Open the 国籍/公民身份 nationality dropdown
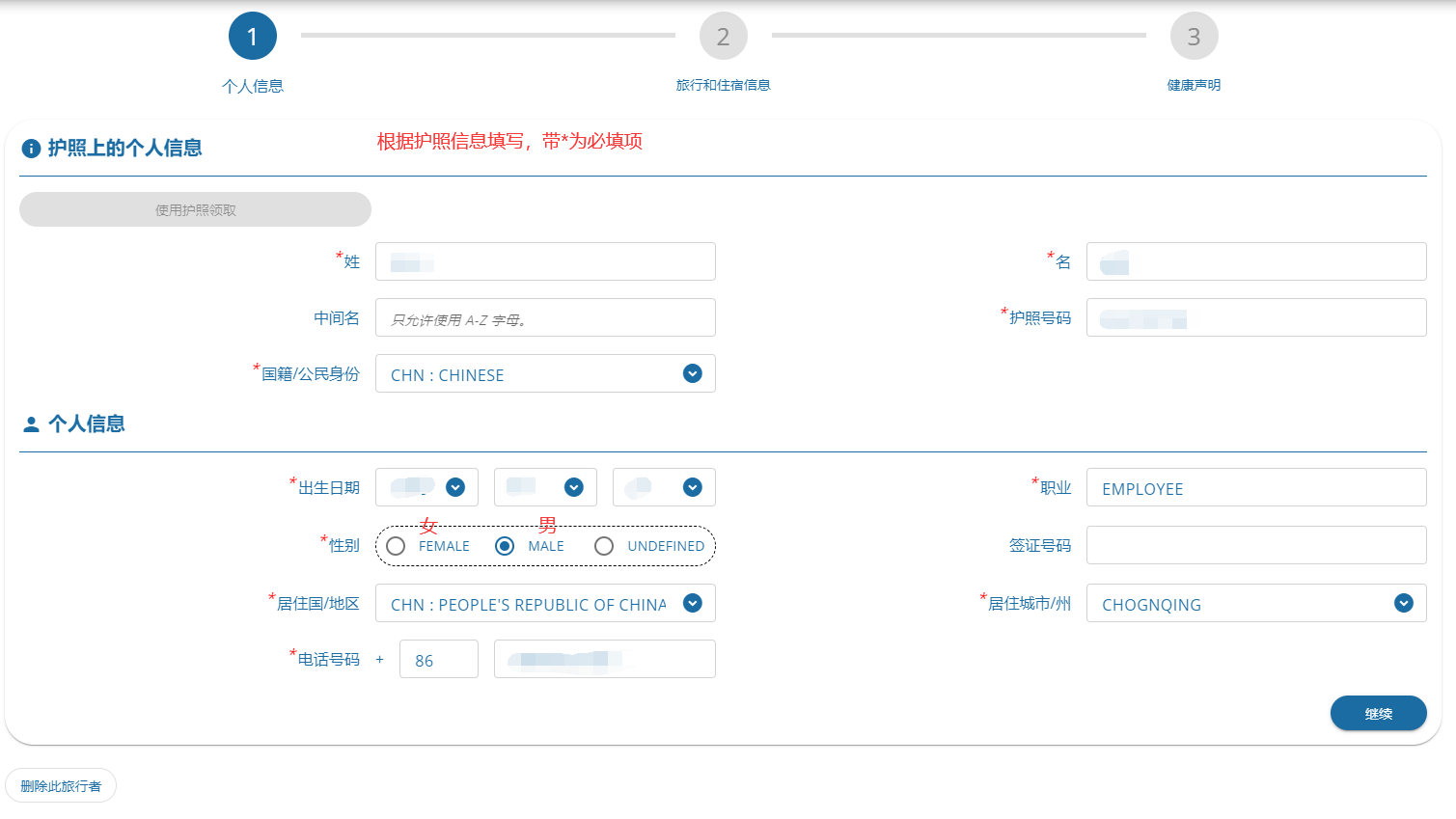The width and height of the screenshot is (1456, 819). pyautogui.click(x=691, y=373)
